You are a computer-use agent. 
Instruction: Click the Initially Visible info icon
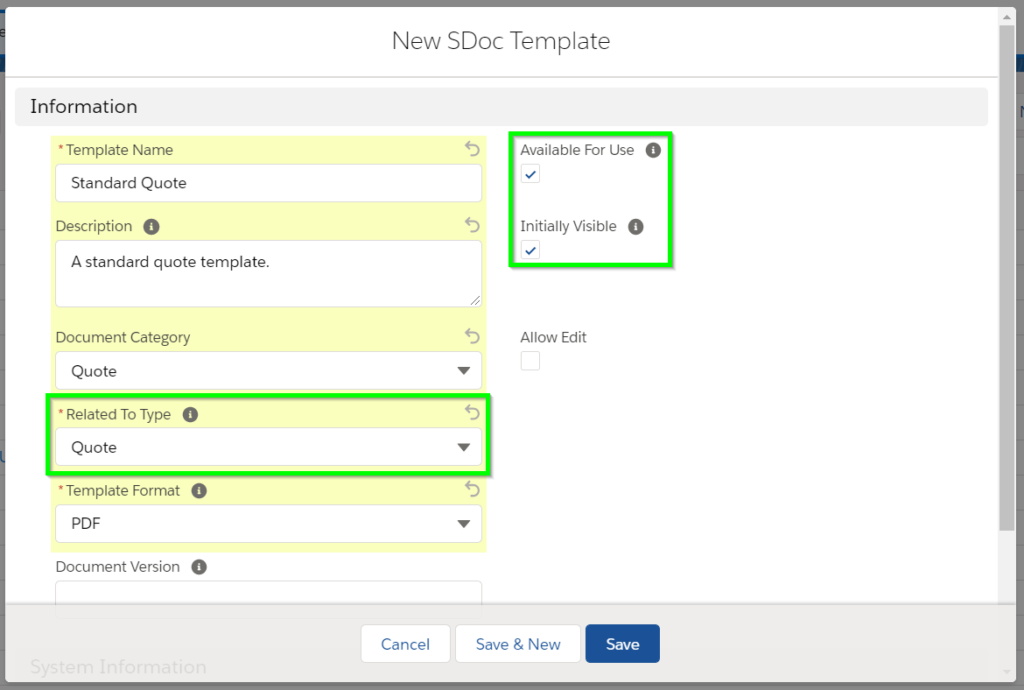[x=635, y=226]
